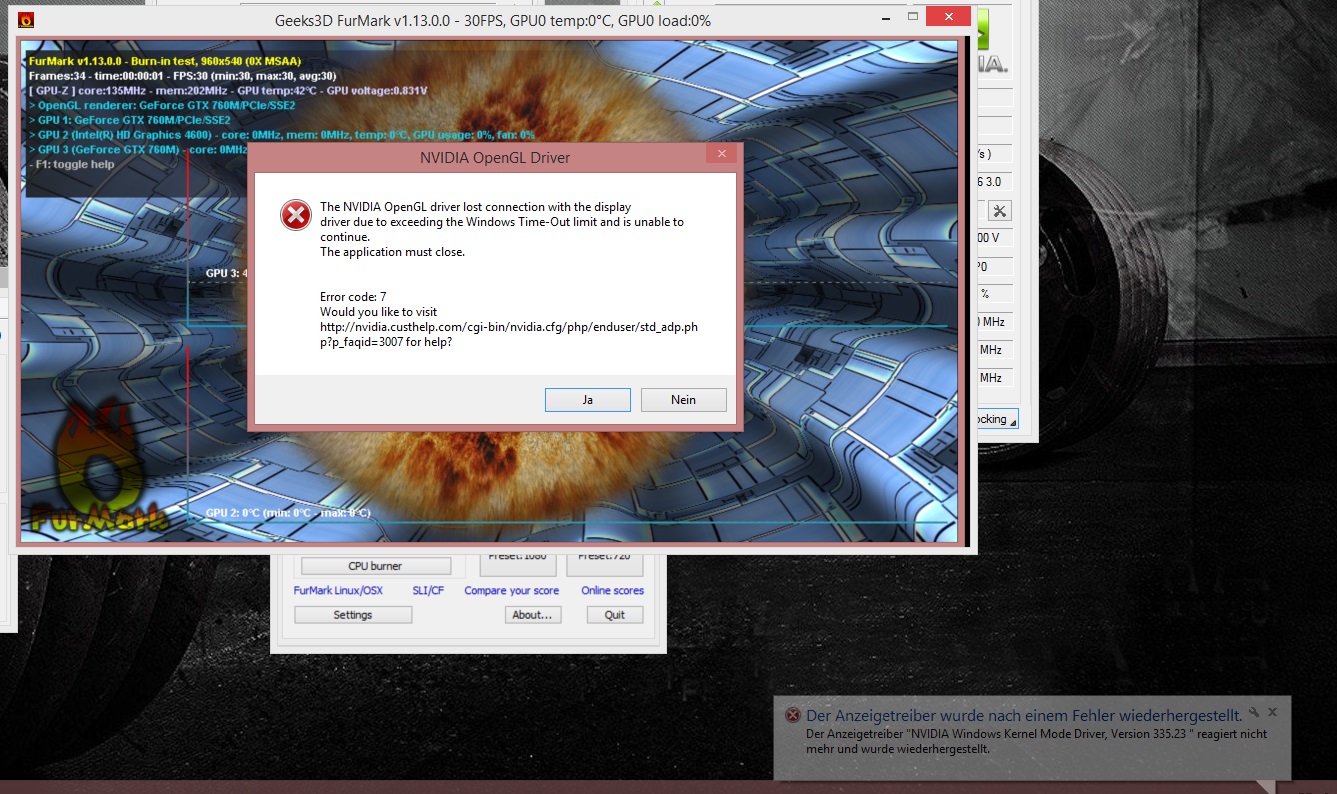Open the Compare your score link
This screenshot has height=794, width=1337.
tap(512, 590)
